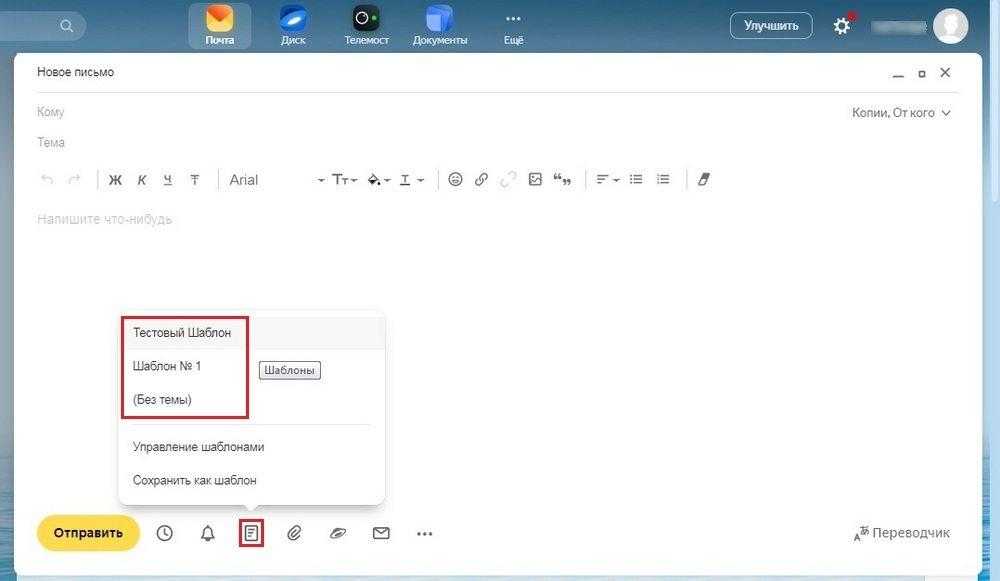Select the "Тестовый Шаблон" template

182,333
